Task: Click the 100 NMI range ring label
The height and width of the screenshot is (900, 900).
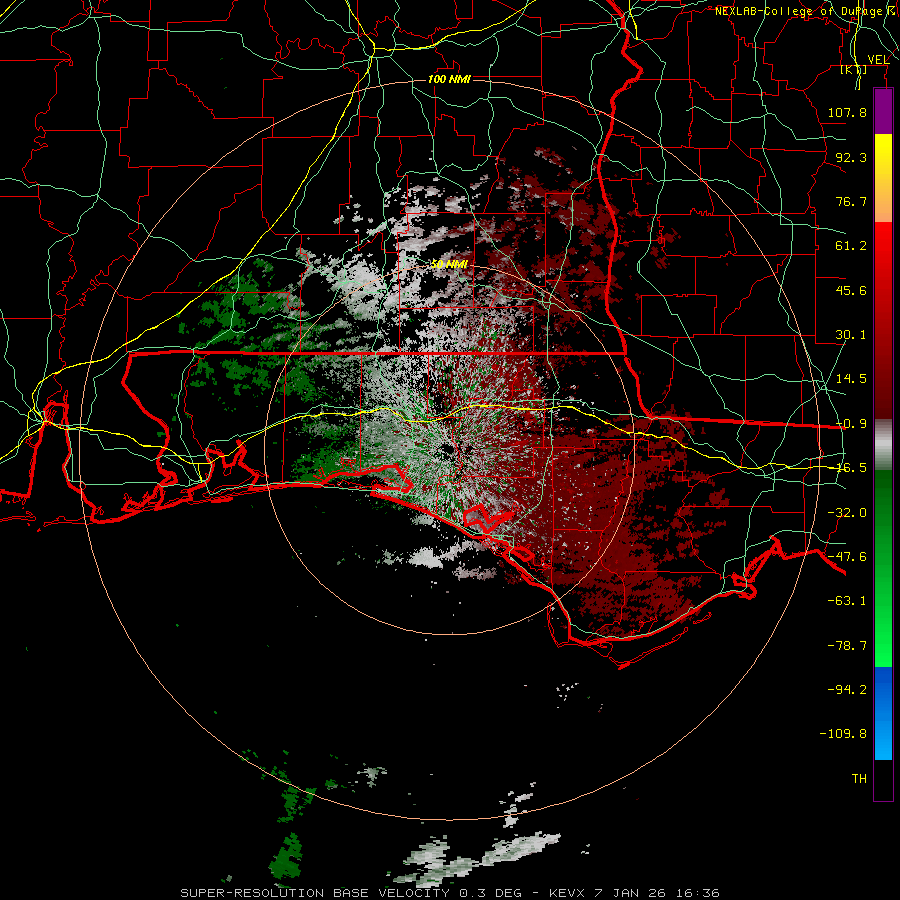Action: [x=449, y=79]
